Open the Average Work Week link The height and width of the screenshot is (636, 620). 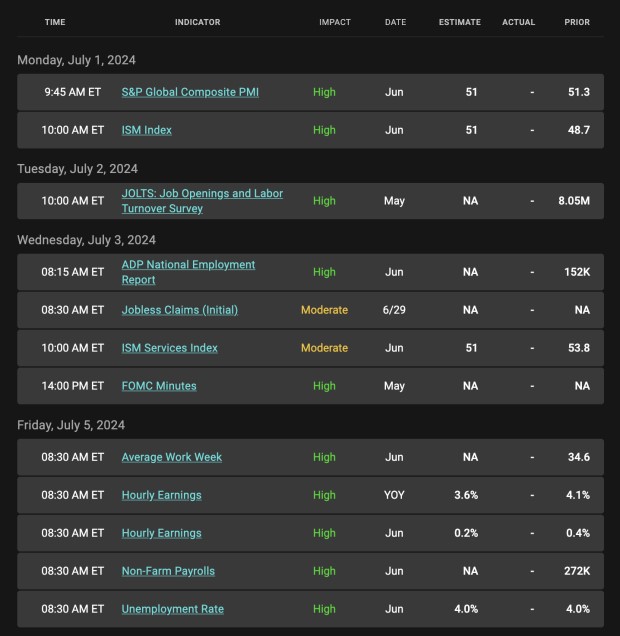click(x=172, y=457)
